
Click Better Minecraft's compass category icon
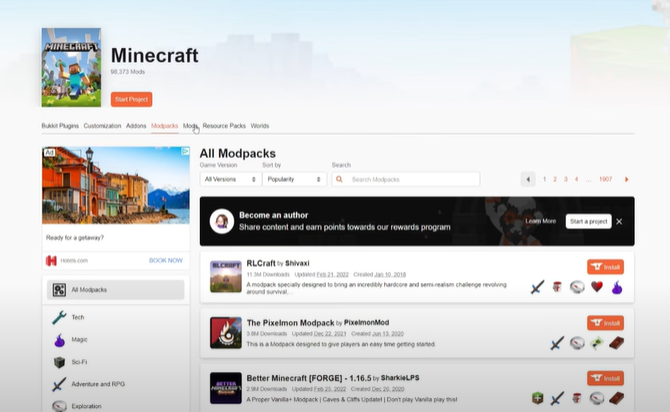tap(597, 398)
